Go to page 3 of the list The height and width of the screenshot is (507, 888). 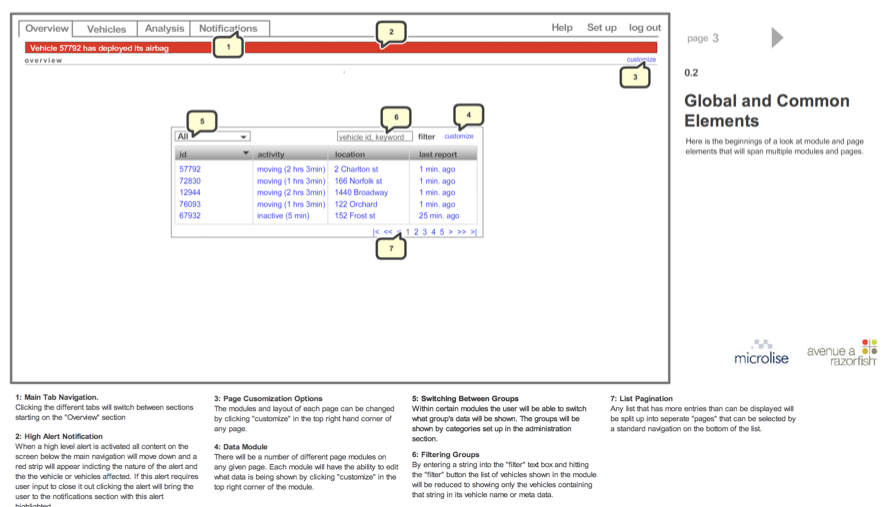click(x=425, y=232)
